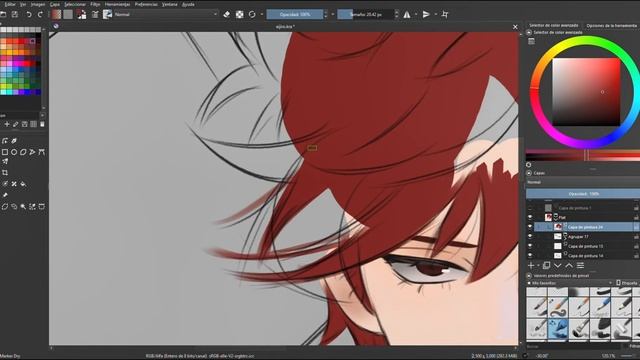Close the ejiro.kra document tab
This screenshot has height=360, width=640.
515,27
